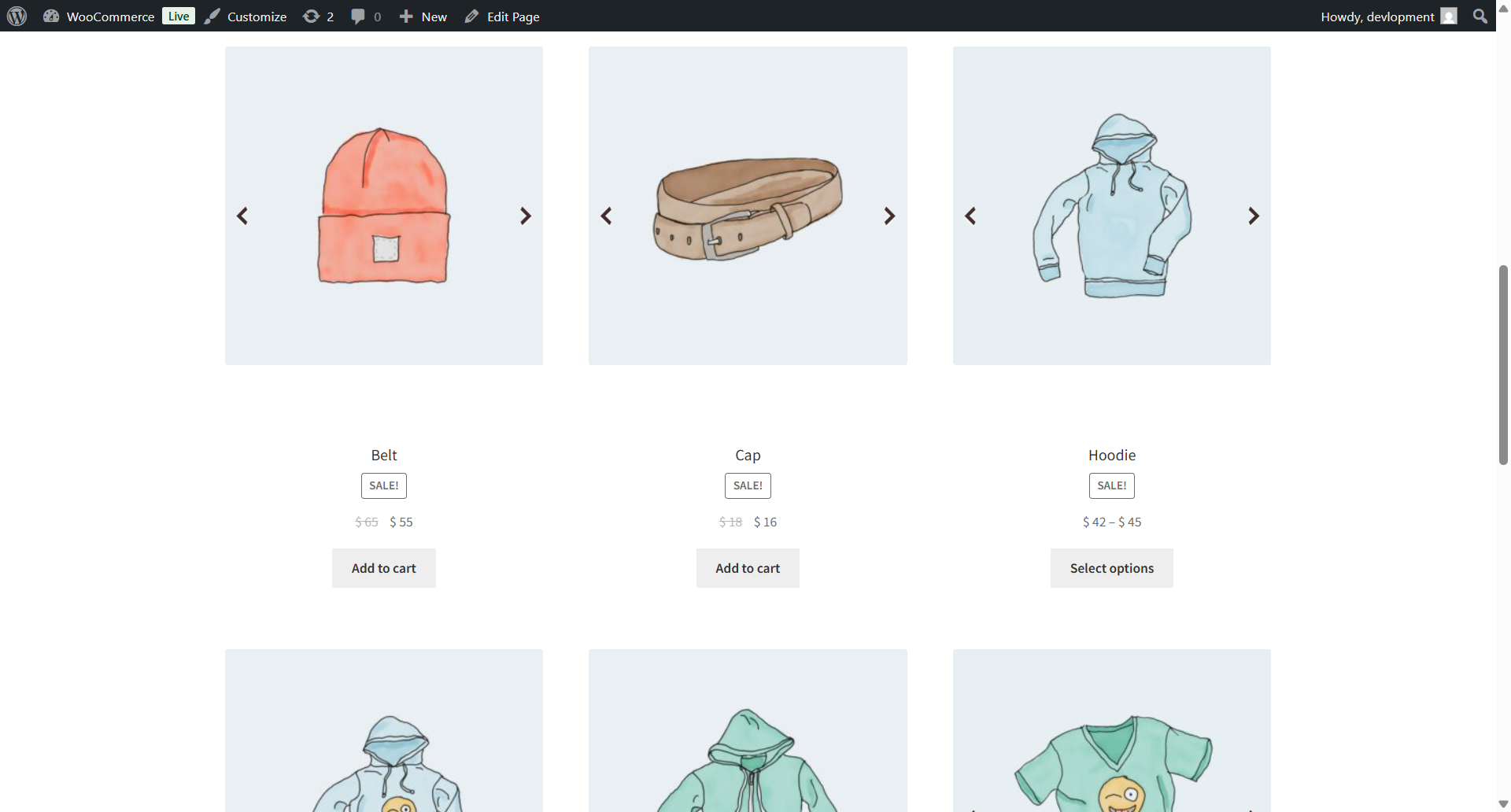Click the pencil icon for Edit Page

471,17
